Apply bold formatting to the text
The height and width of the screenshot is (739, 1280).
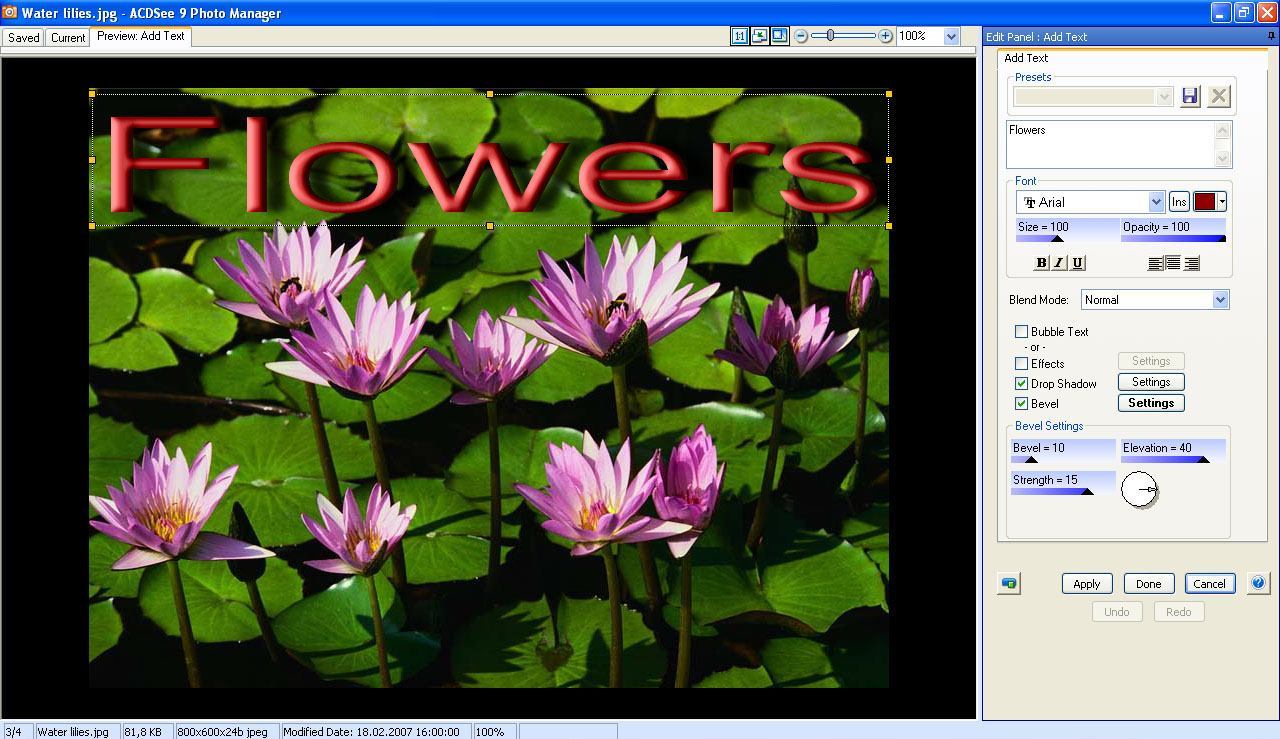1040,262
